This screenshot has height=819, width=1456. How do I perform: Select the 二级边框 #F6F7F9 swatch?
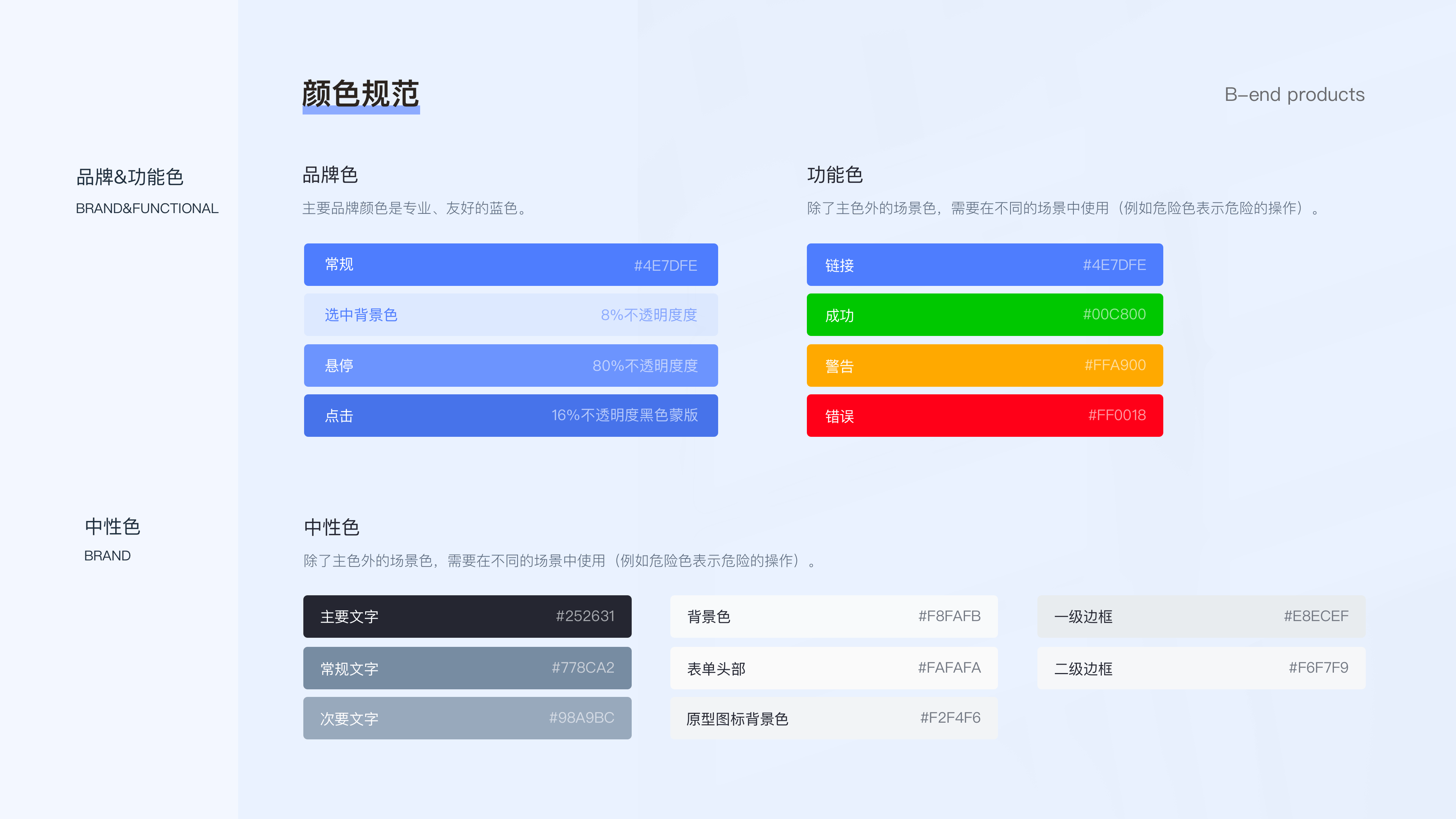point(1201,668)
